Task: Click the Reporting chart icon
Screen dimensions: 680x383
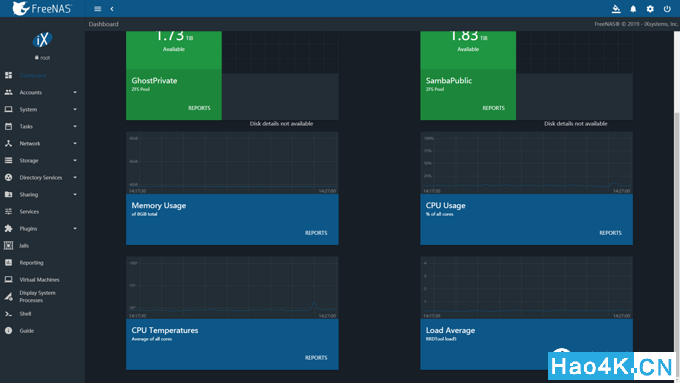Action: coord(8,262)
